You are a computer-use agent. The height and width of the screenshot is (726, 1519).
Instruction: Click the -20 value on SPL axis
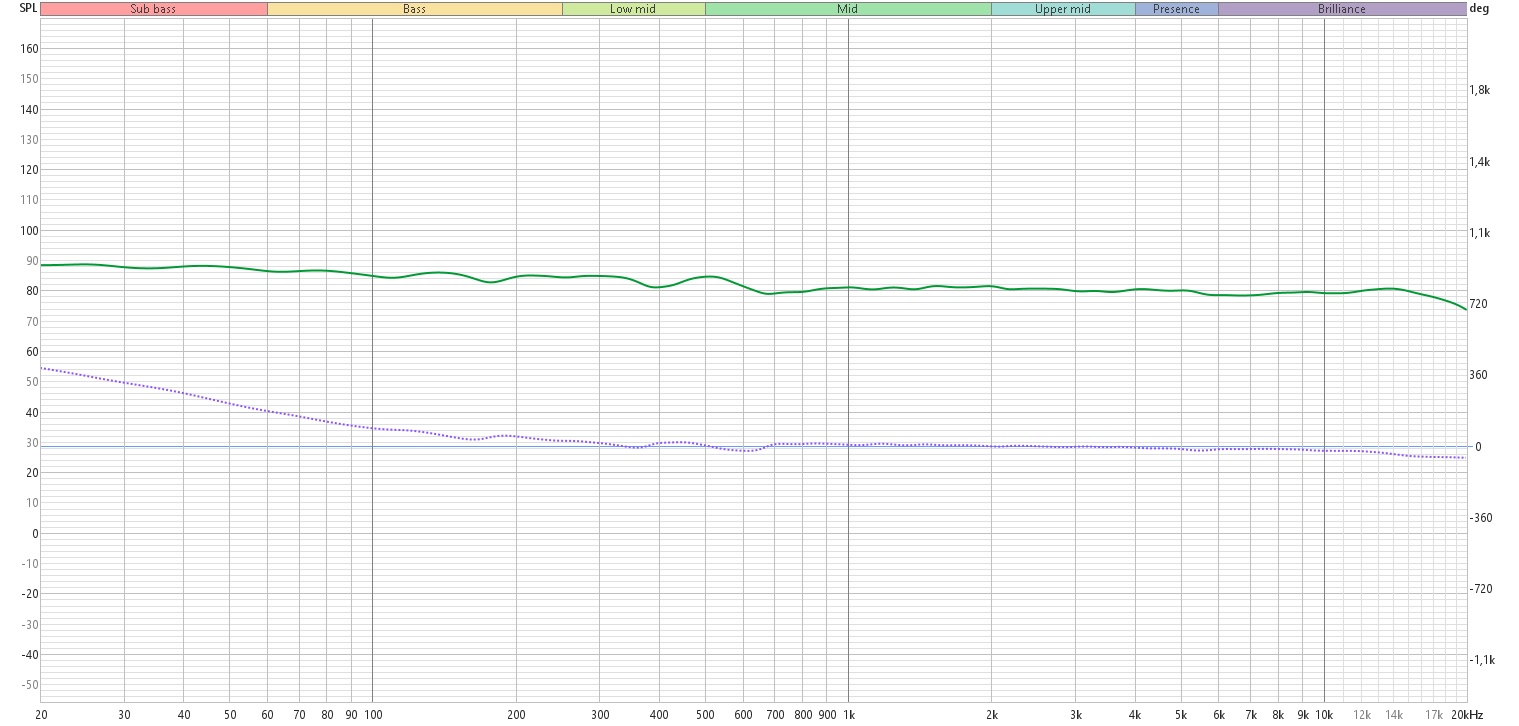(30, 594)
